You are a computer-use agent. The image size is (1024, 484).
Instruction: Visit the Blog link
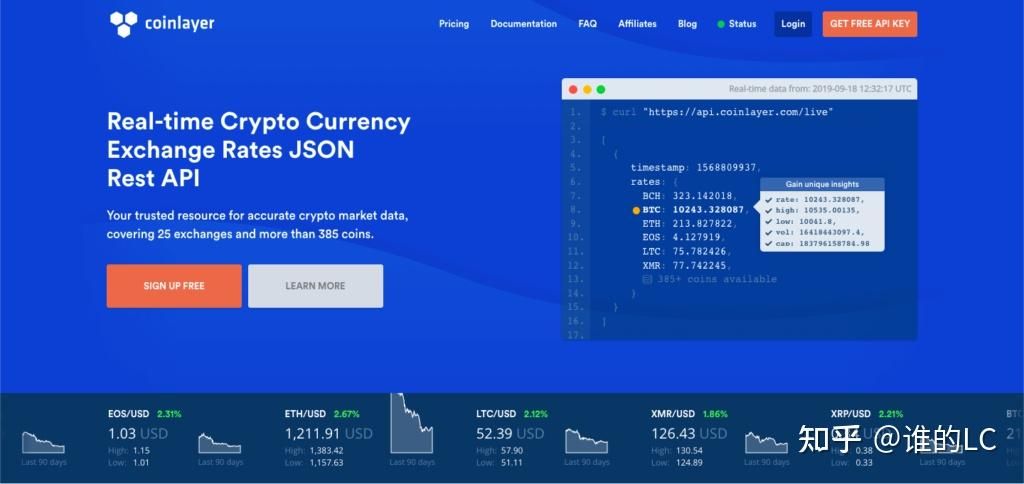[687, 24]
